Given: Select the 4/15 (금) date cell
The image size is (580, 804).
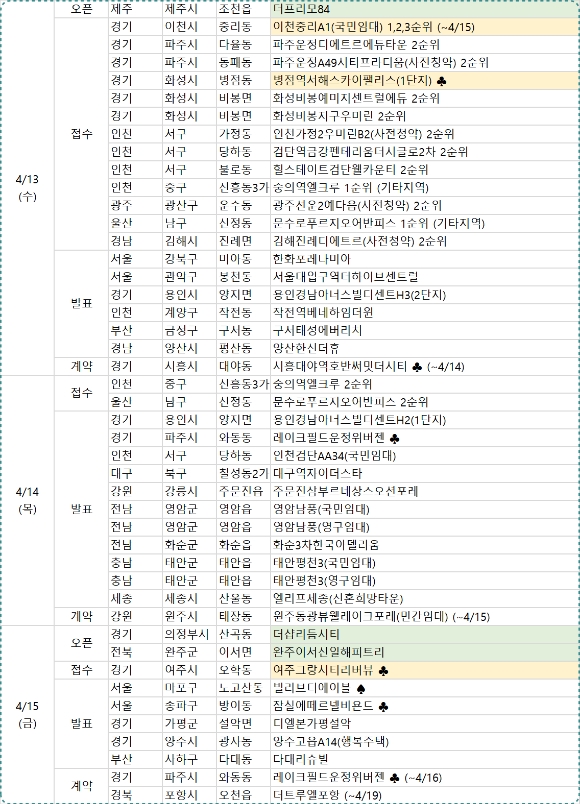Looking at the screenshot, I should point(28,714).
